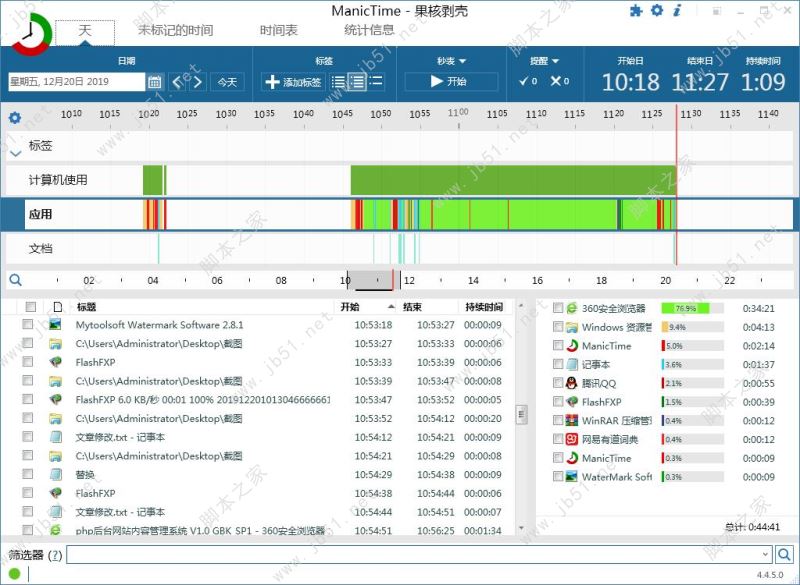Select the first tag list view icon

(338, 82)
